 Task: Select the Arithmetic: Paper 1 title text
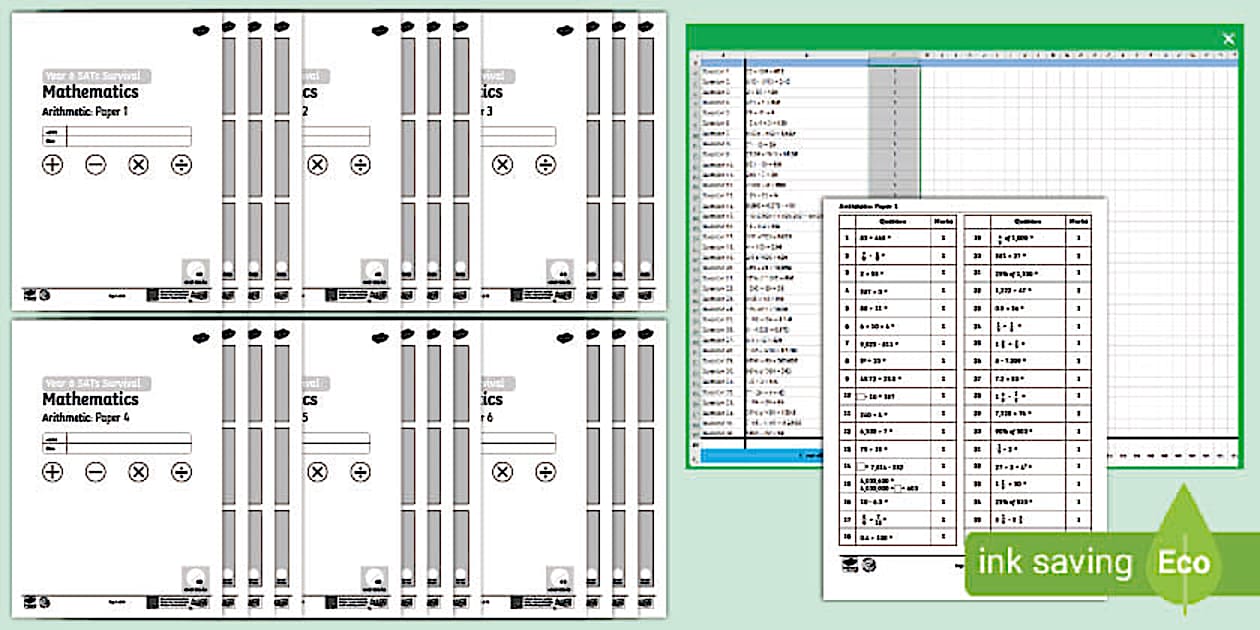[x=85, y=112]
